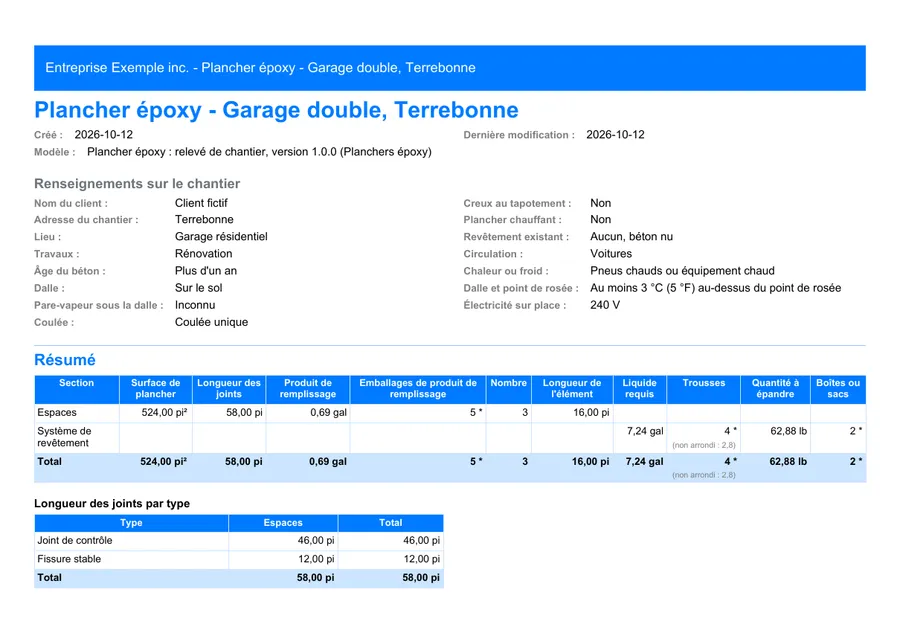Select the date next to 'Créé :'

click(x=103, y=135)
